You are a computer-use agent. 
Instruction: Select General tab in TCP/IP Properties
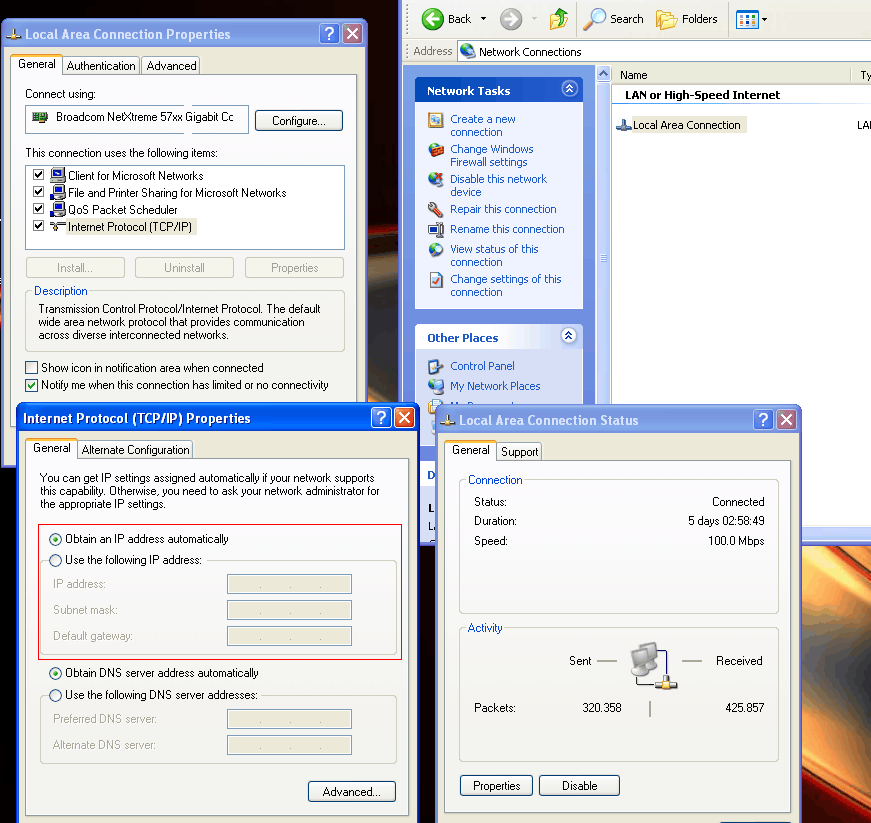(52, 448)
